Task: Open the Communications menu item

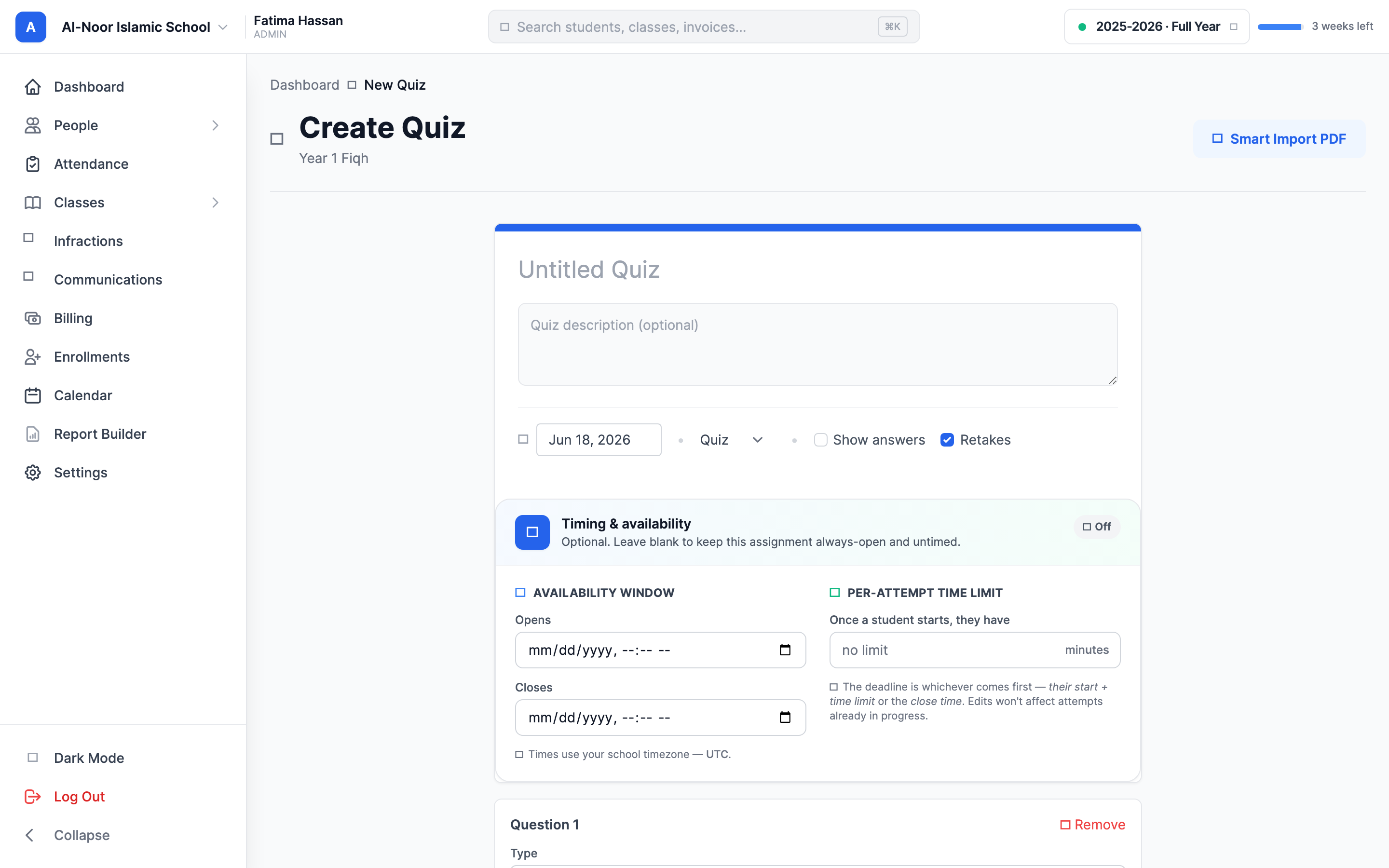Action: click(x=122, y=279)
